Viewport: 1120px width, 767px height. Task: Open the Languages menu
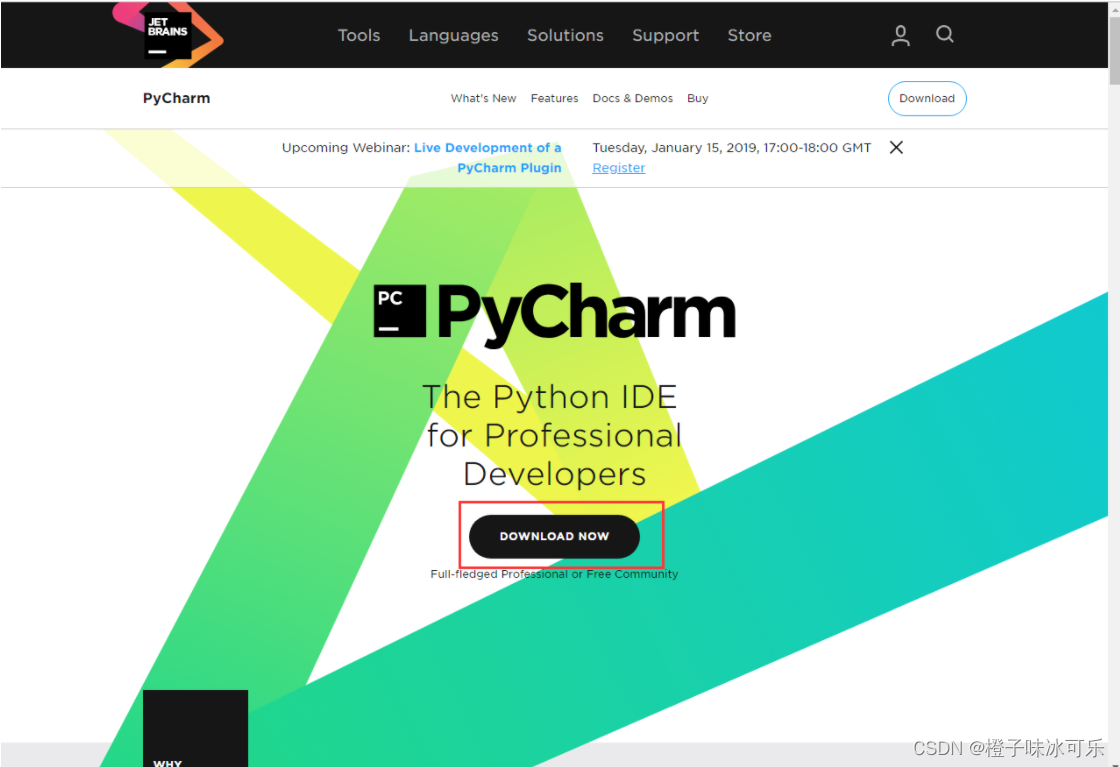453,35
